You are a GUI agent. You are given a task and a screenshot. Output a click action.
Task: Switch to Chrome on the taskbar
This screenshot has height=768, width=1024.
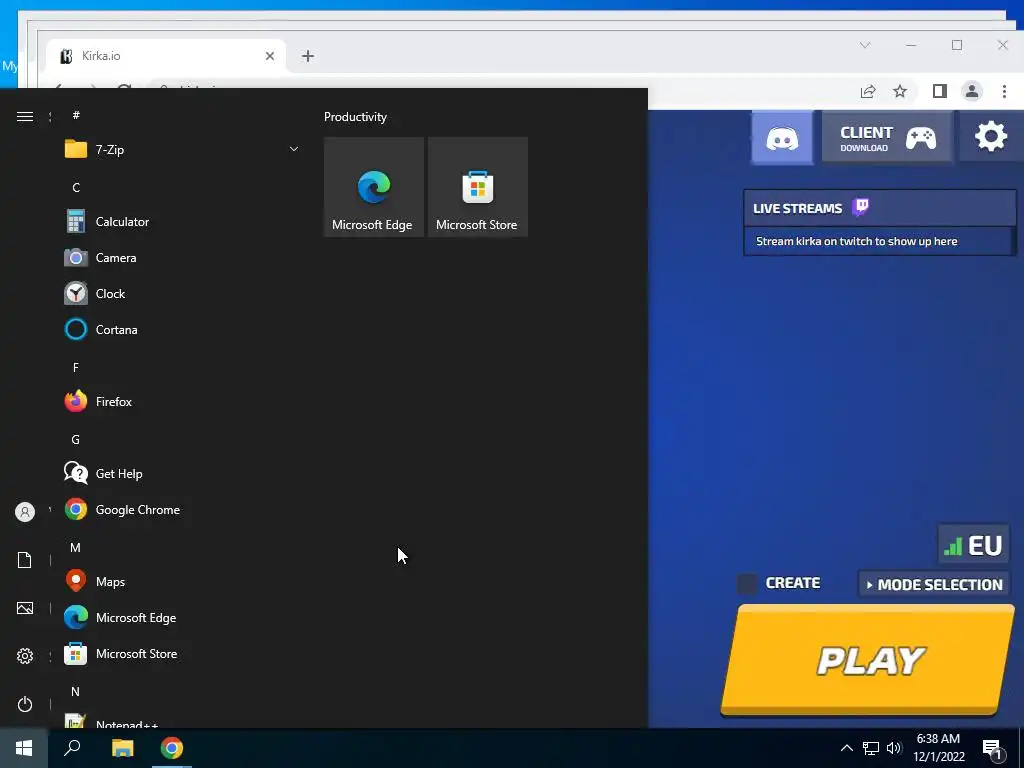172,748
